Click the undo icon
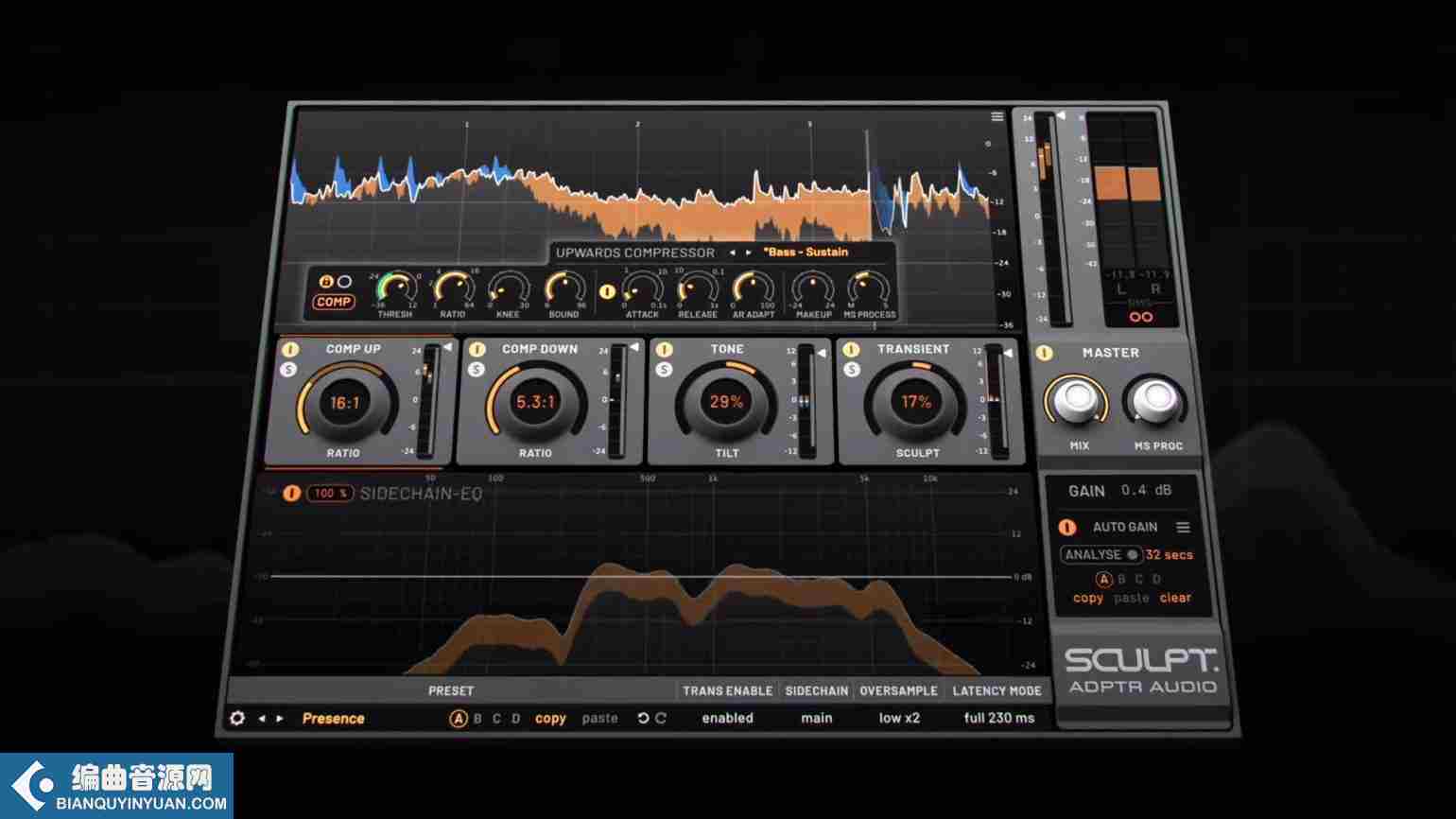Image resolution: width=1456 pixels, height=819 pixels. click(642, 718)
